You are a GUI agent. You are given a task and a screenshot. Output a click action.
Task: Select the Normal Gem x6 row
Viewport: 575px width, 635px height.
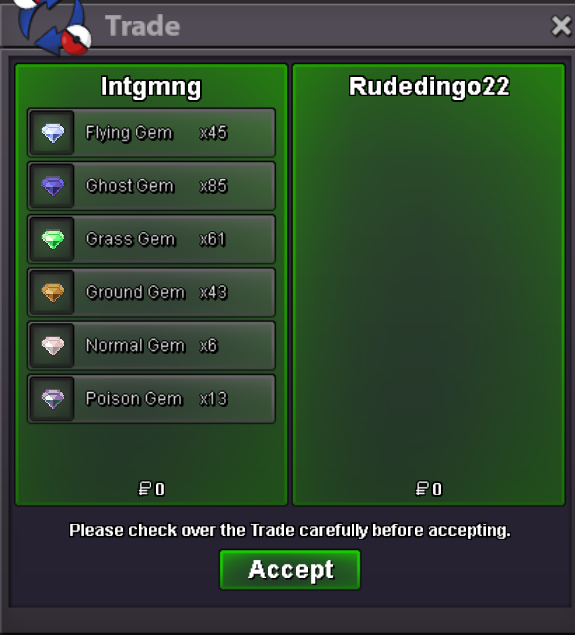pos(151,346)
